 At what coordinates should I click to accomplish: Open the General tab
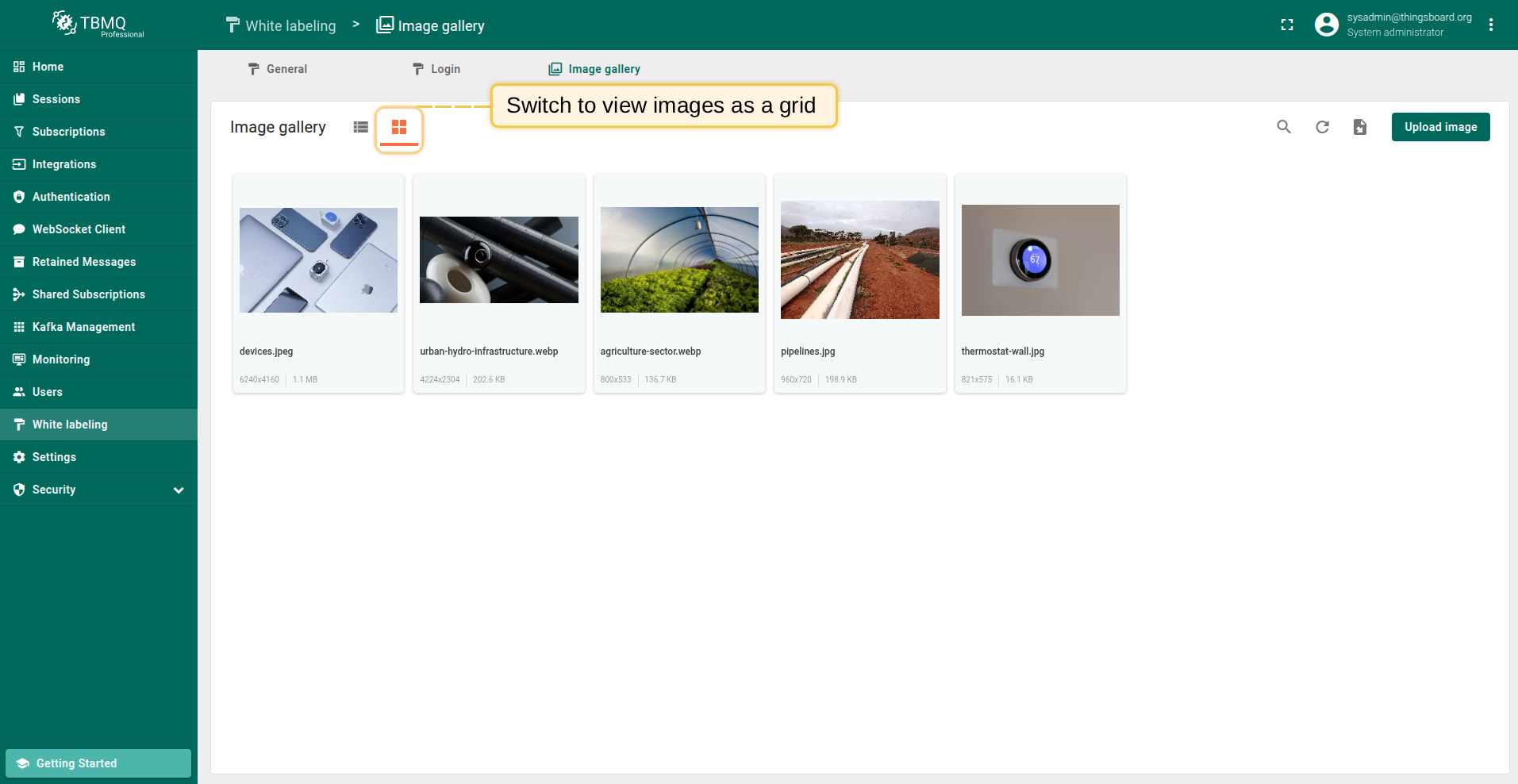click(x=278, y=69)
